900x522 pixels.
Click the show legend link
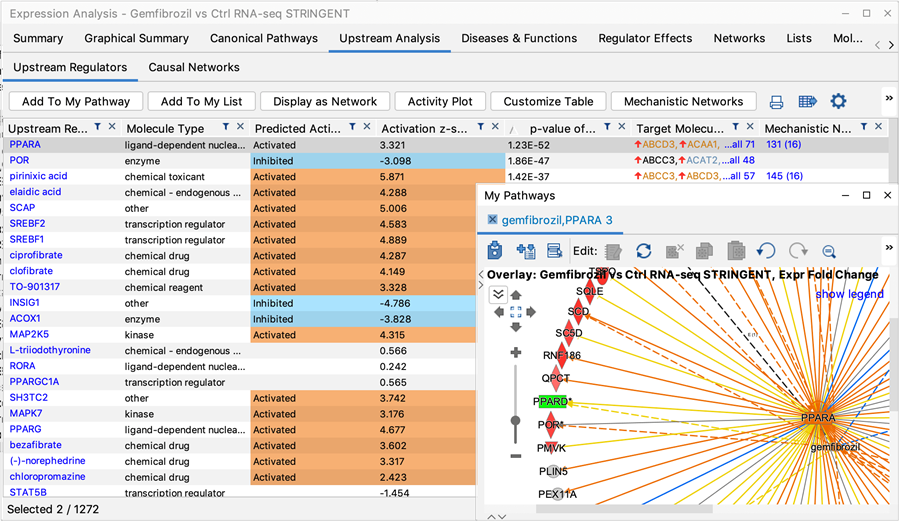[x=849, y=294]
